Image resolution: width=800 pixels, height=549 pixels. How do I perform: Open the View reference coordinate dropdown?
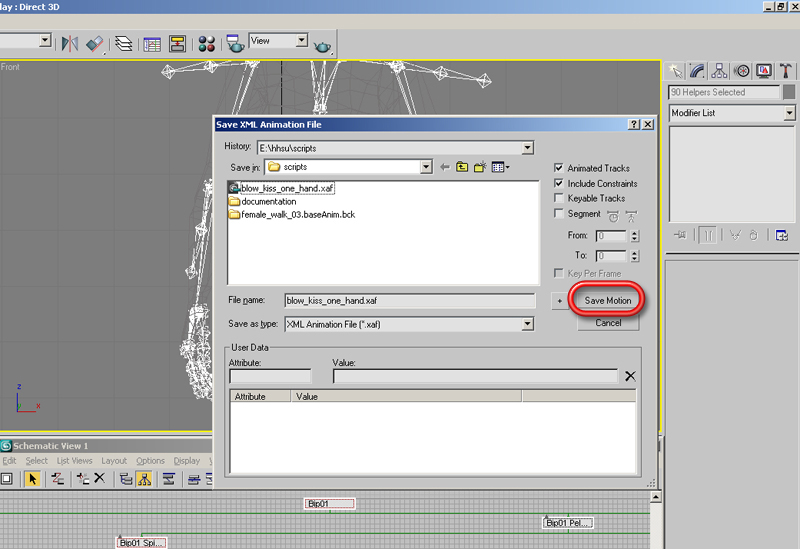point(302,40)
